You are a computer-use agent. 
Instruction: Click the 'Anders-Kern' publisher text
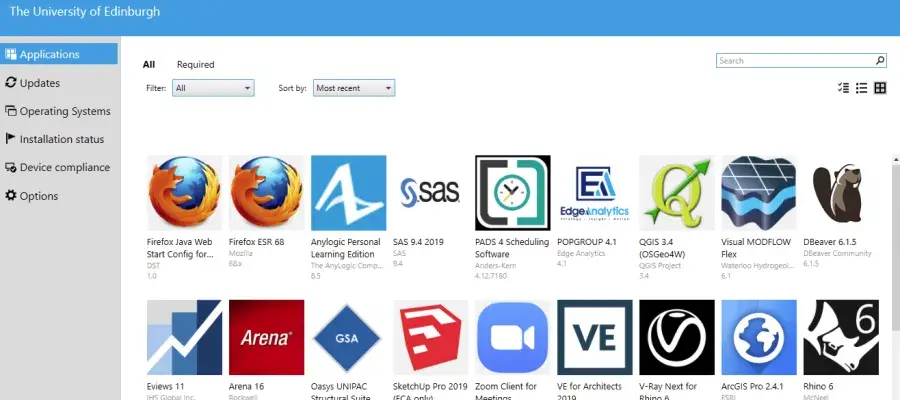point(495,266)
